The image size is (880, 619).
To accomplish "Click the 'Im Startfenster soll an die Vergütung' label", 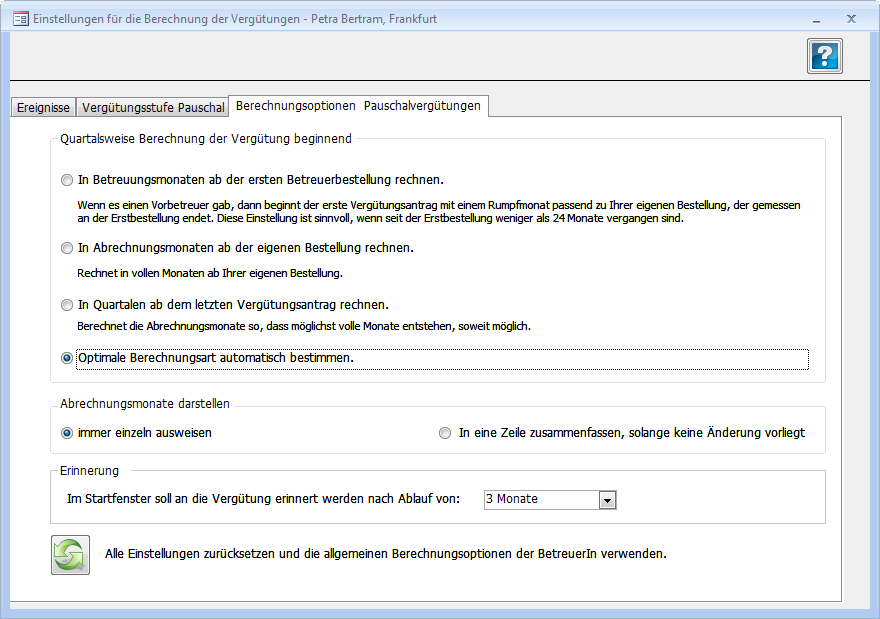I will [263, 499].
